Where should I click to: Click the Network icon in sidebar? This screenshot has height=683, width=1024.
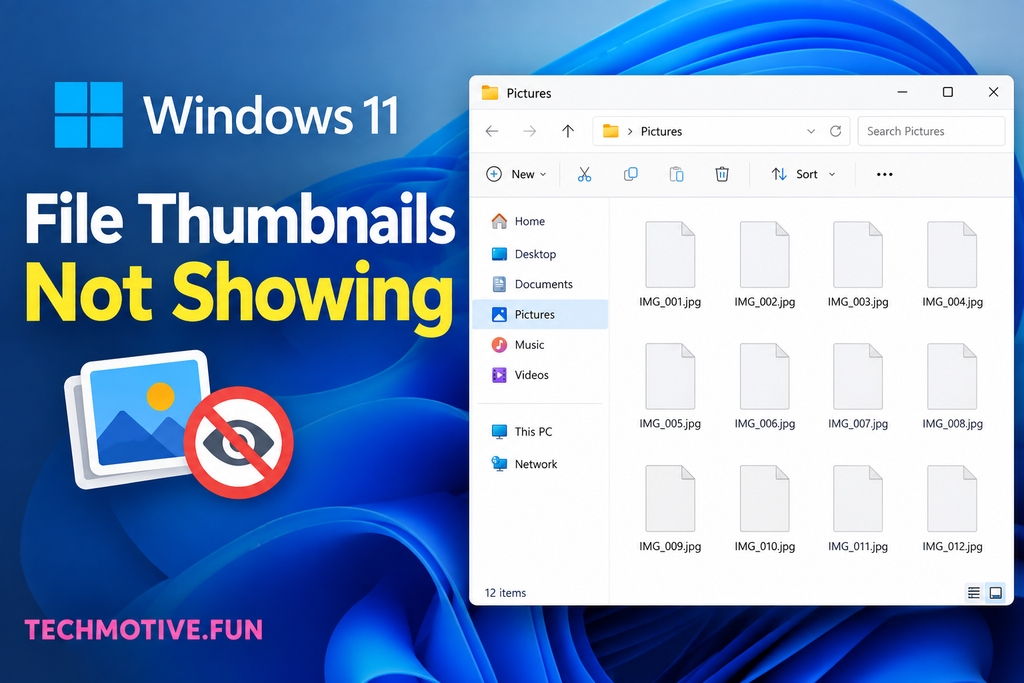pyautogui.click(x=499, y=464)
